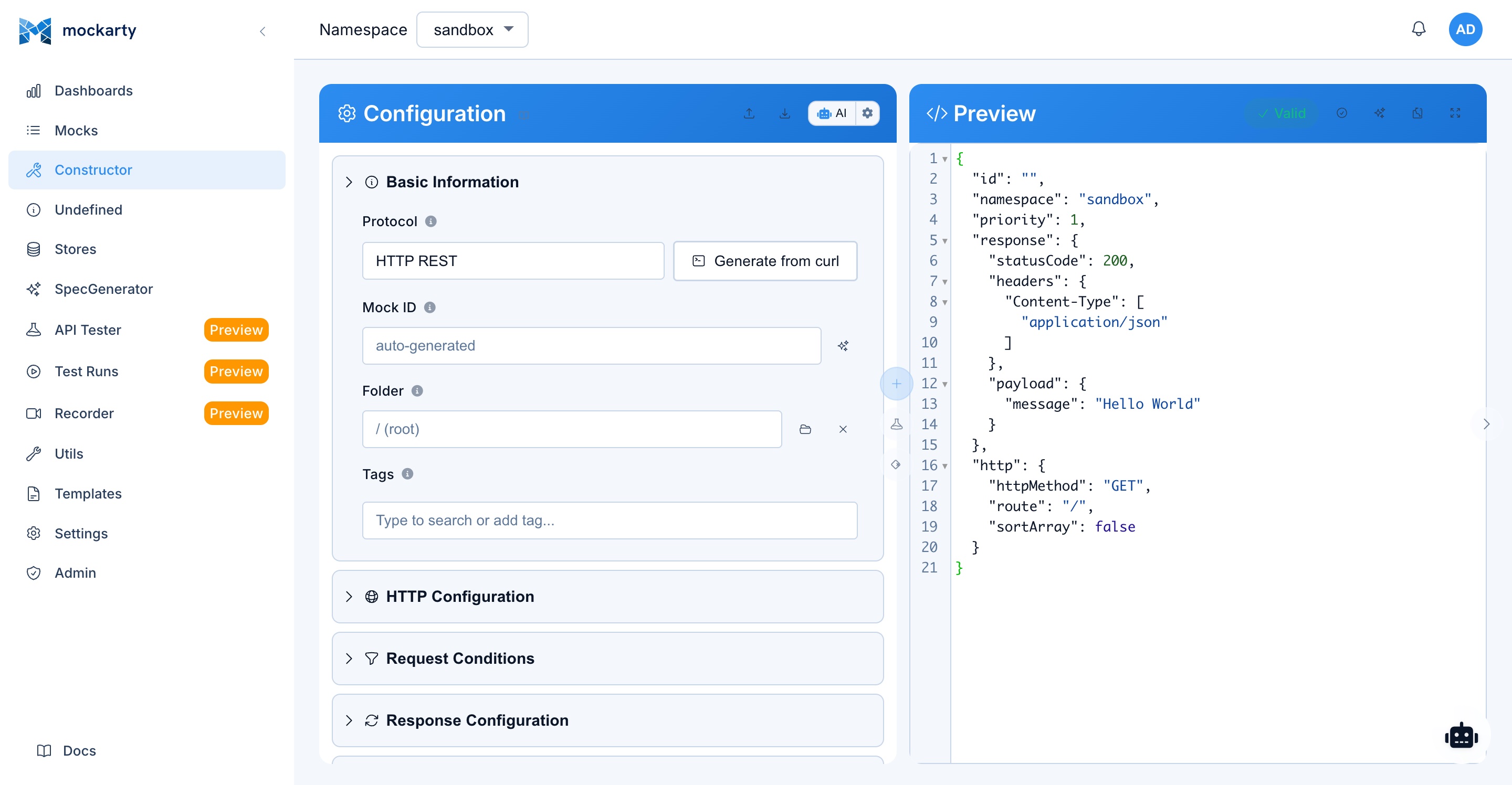Image resolution: width=1512 pixels, height=785 pixels.
Task: Click the copy JSON icon in Preview header
Action: tap(1417, 113)
